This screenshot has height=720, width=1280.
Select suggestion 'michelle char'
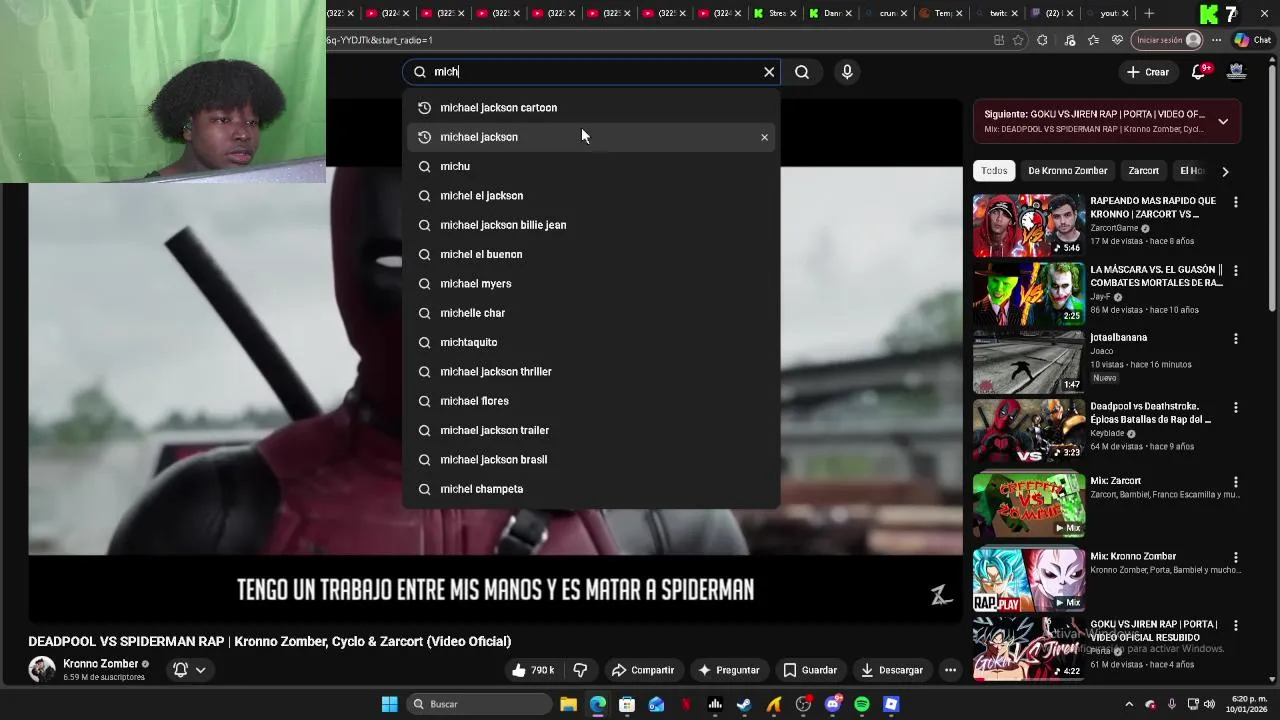[591, 313]
